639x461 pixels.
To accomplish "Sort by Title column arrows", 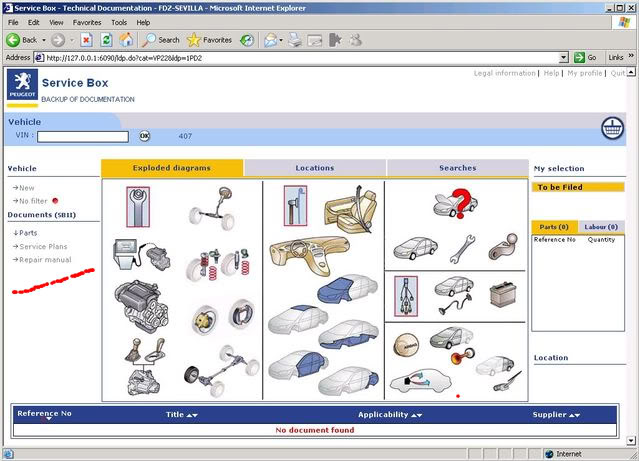I will tap(192, 415).
